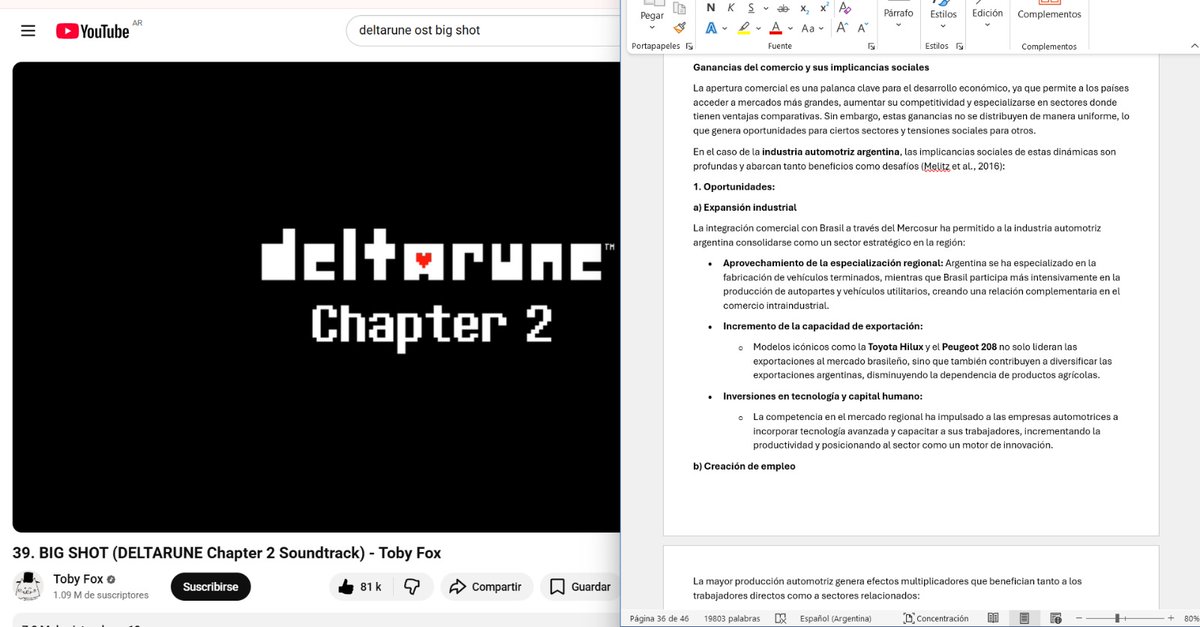Select the format painter brush icon
This screenshot has height=627, width=1200.
(680, 28)
